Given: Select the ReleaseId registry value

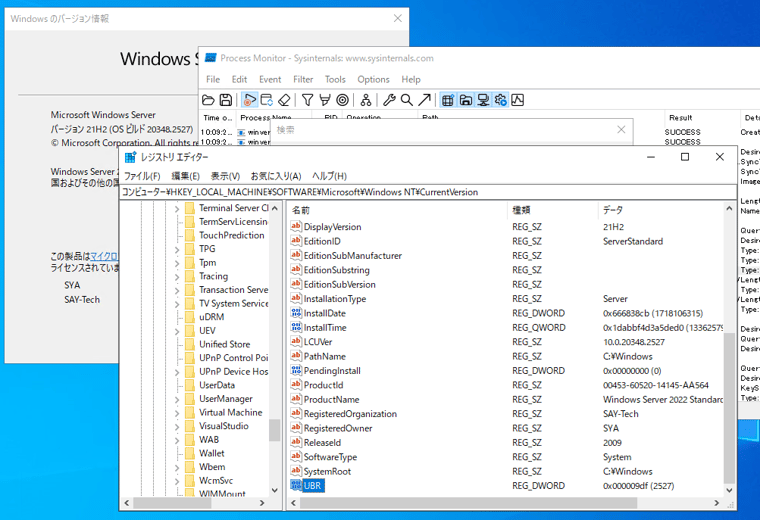Looking at the screenshot, I should coord(322,442).
